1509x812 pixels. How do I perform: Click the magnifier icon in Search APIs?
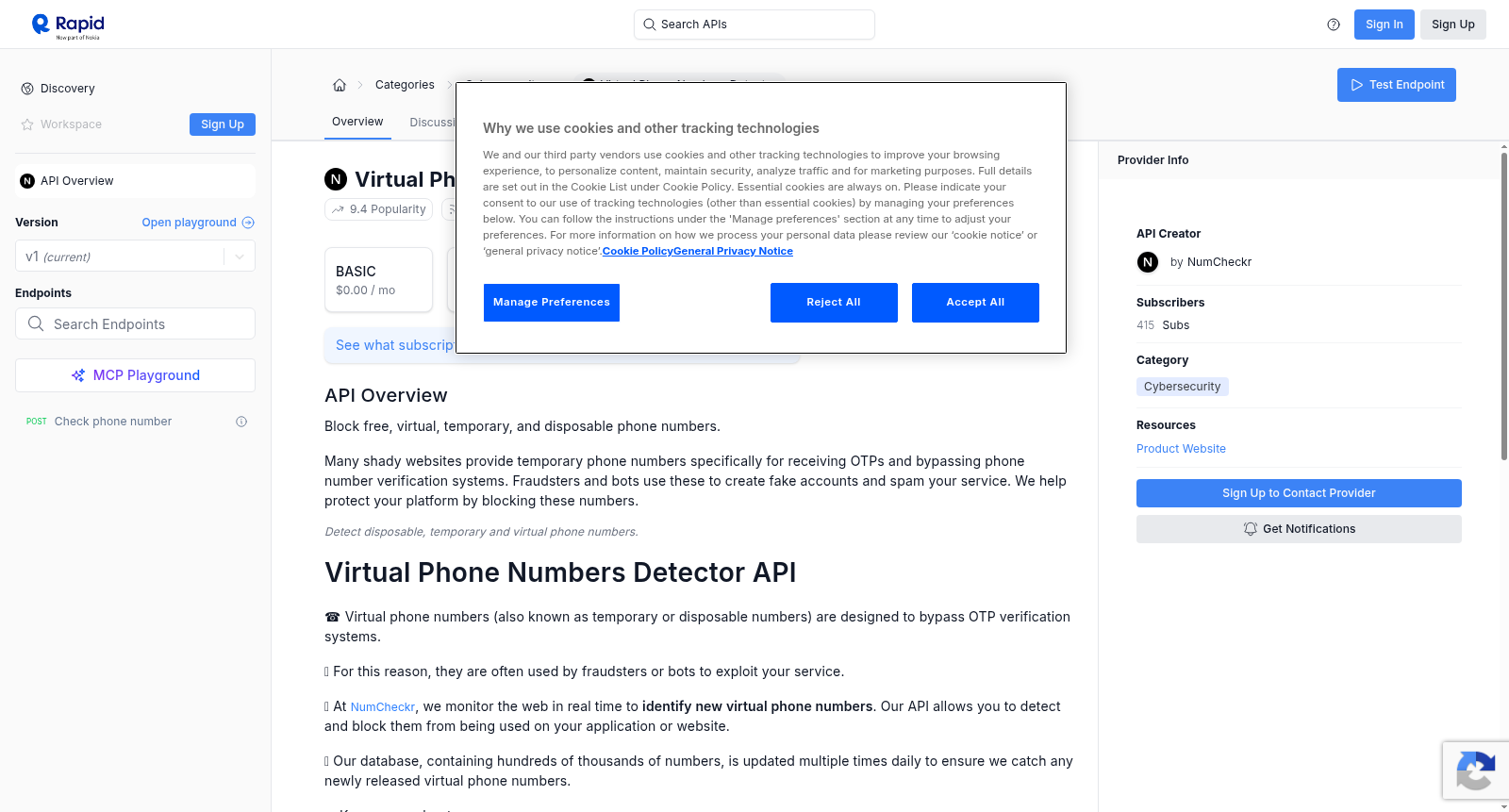pyautogui.click(x=649, y=25)
